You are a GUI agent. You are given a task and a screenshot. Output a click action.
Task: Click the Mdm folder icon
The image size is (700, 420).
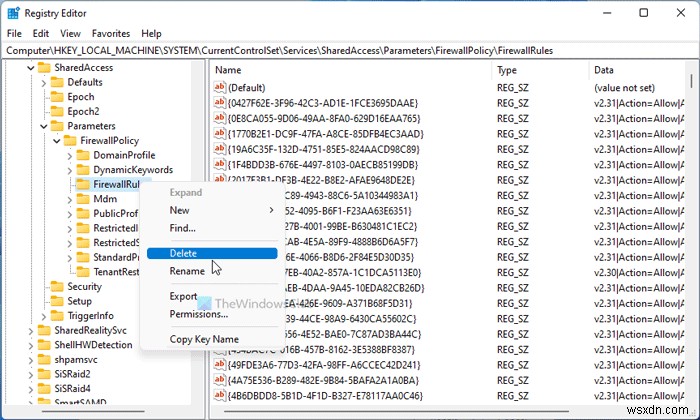point(83,199)
